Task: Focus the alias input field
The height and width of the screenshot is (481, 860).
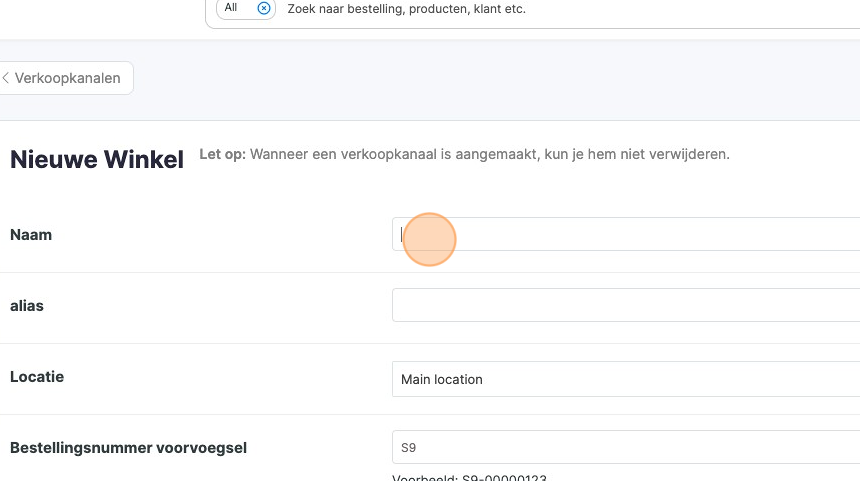Action: (x=626, y=305)
